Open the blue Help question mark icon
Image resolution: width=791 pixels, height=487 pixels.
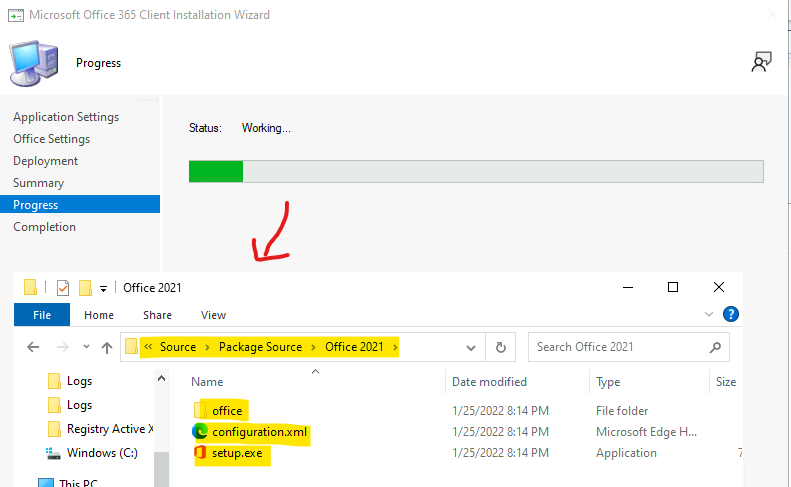coord(731,315)
